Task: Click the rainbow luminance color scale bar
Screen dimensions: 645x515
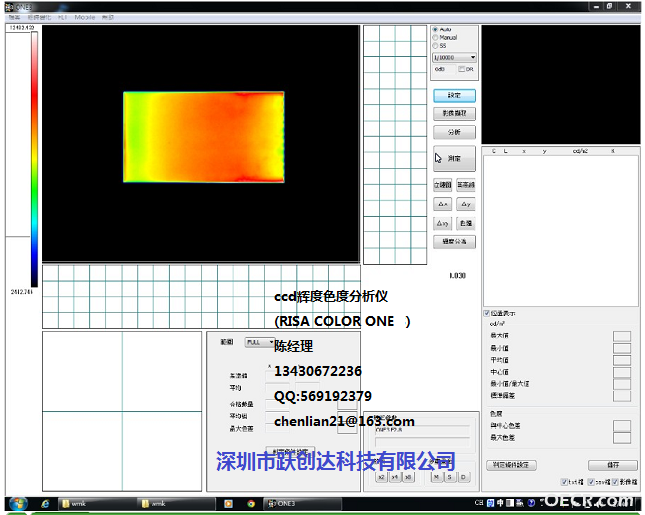Action: click(x=35, y=160)
